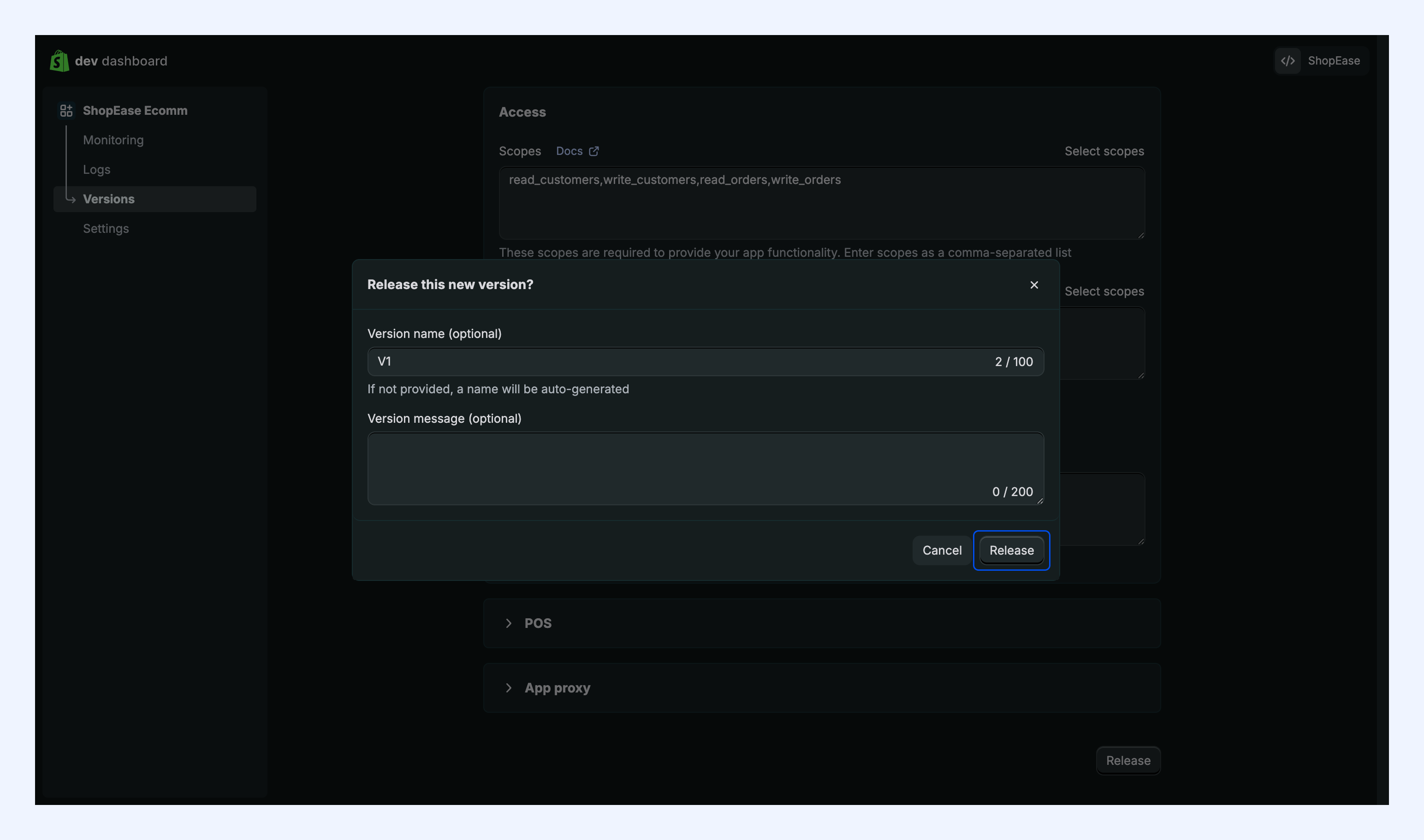This screenshot has height=840, width=1424.
Task: Click the Scopes text area with read_customers
Action: 822,203
